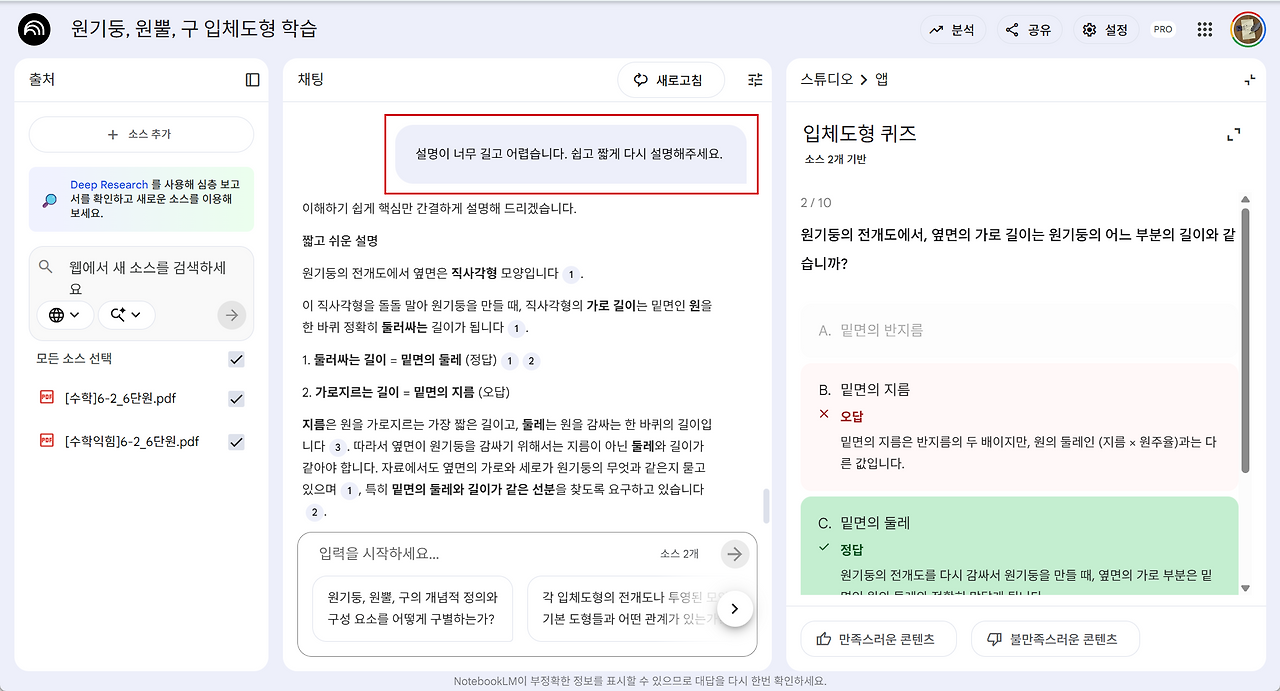Viewport: 1280px width, 691px height.
Task: Click the PRO badge
Action: tap(1163, 30)
